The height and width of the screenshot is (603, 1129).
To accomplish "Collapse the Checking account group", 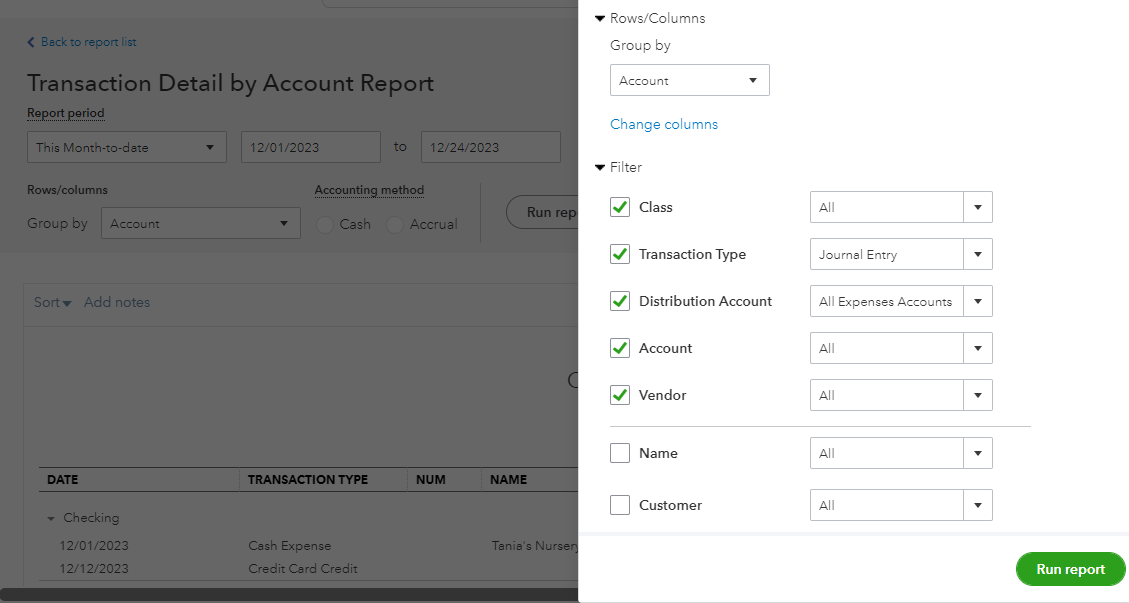I will pos(50,518).
